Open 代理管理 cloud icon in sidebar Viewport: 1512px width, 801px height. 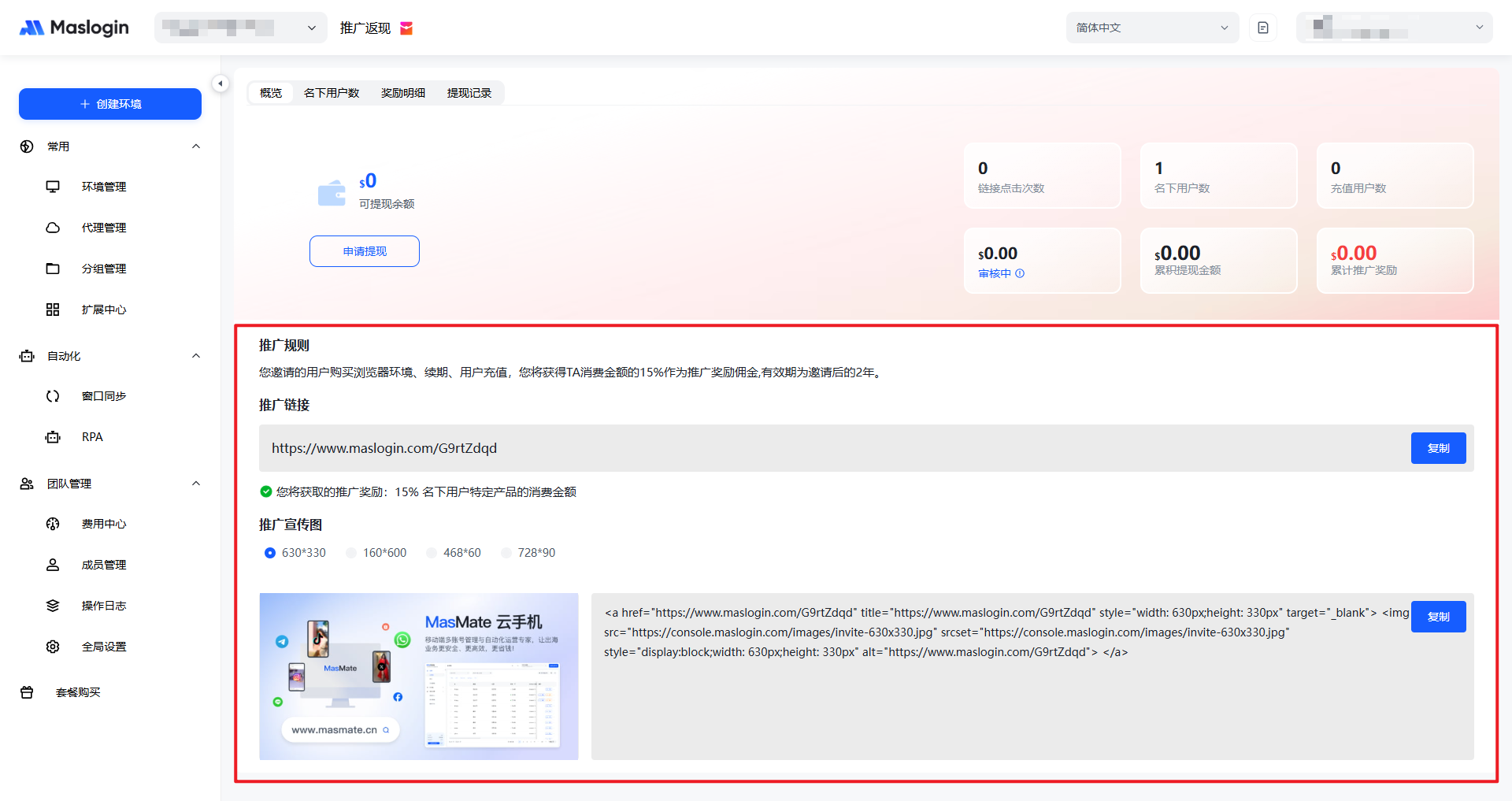point(53,228)
